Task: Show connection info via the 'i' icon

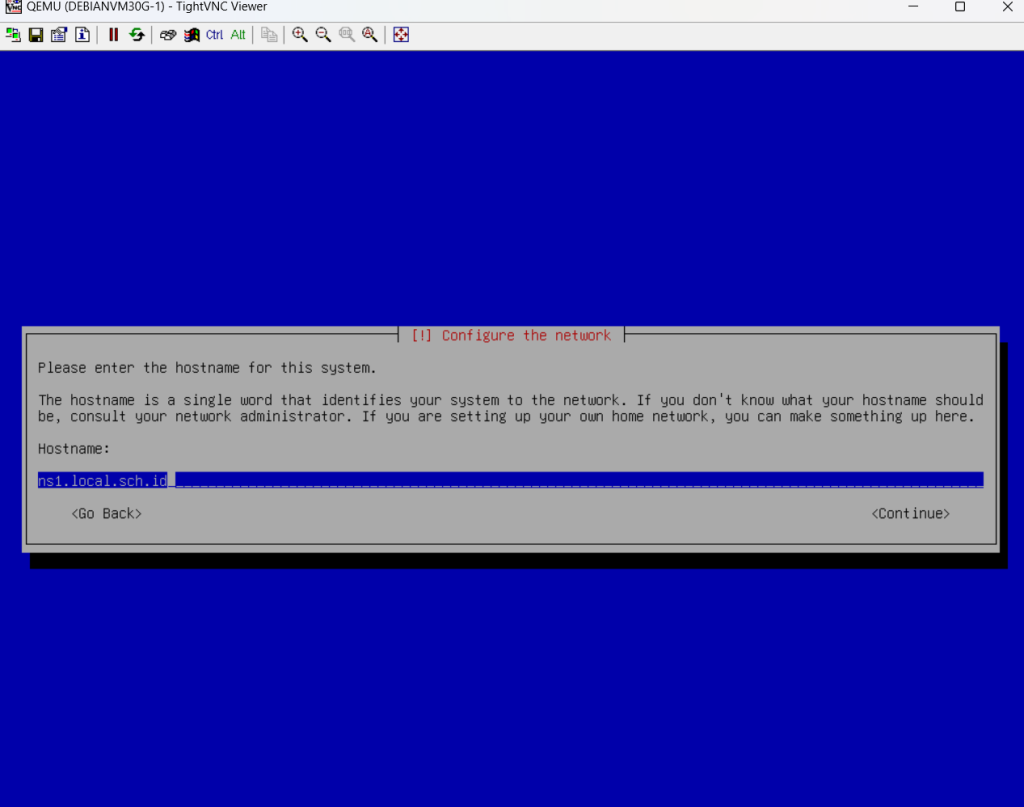Action: click(82, 35)
